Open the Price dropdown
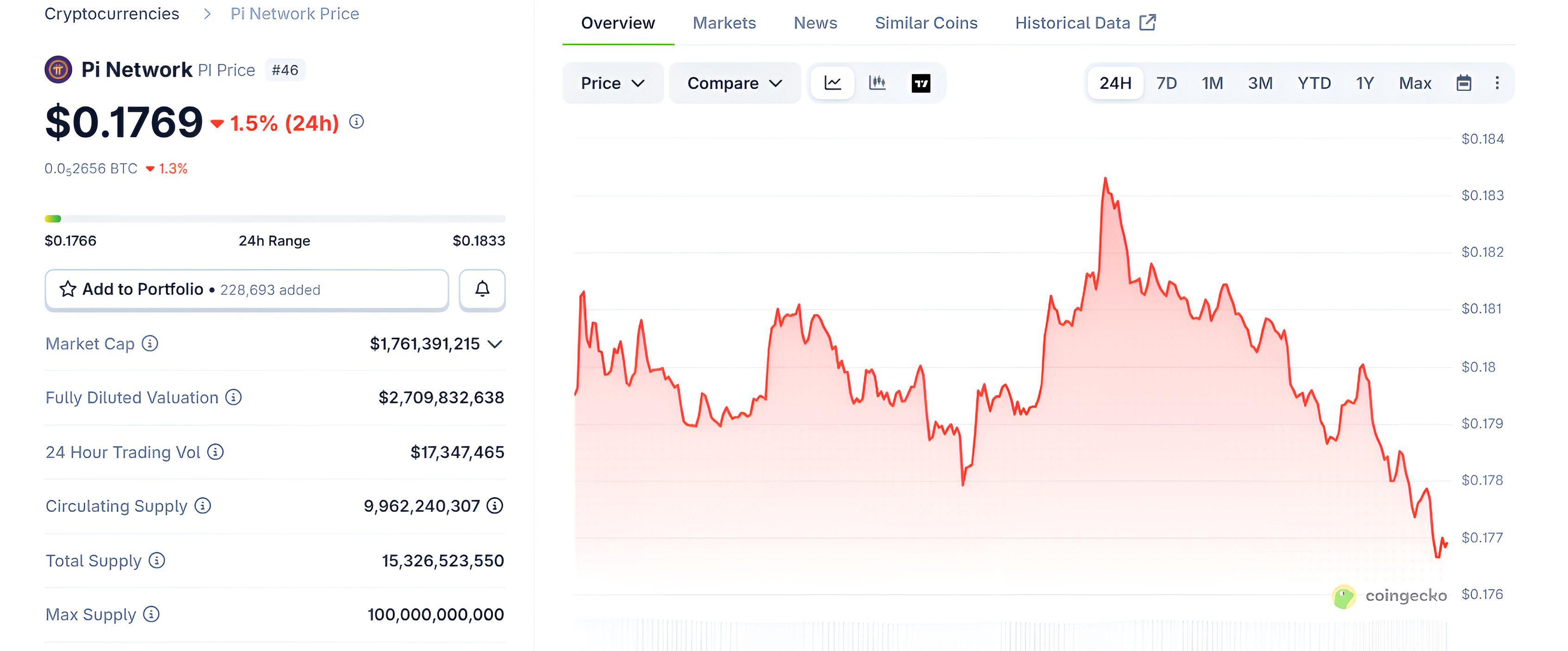1568x651 pixels. [x=613, y=83]
